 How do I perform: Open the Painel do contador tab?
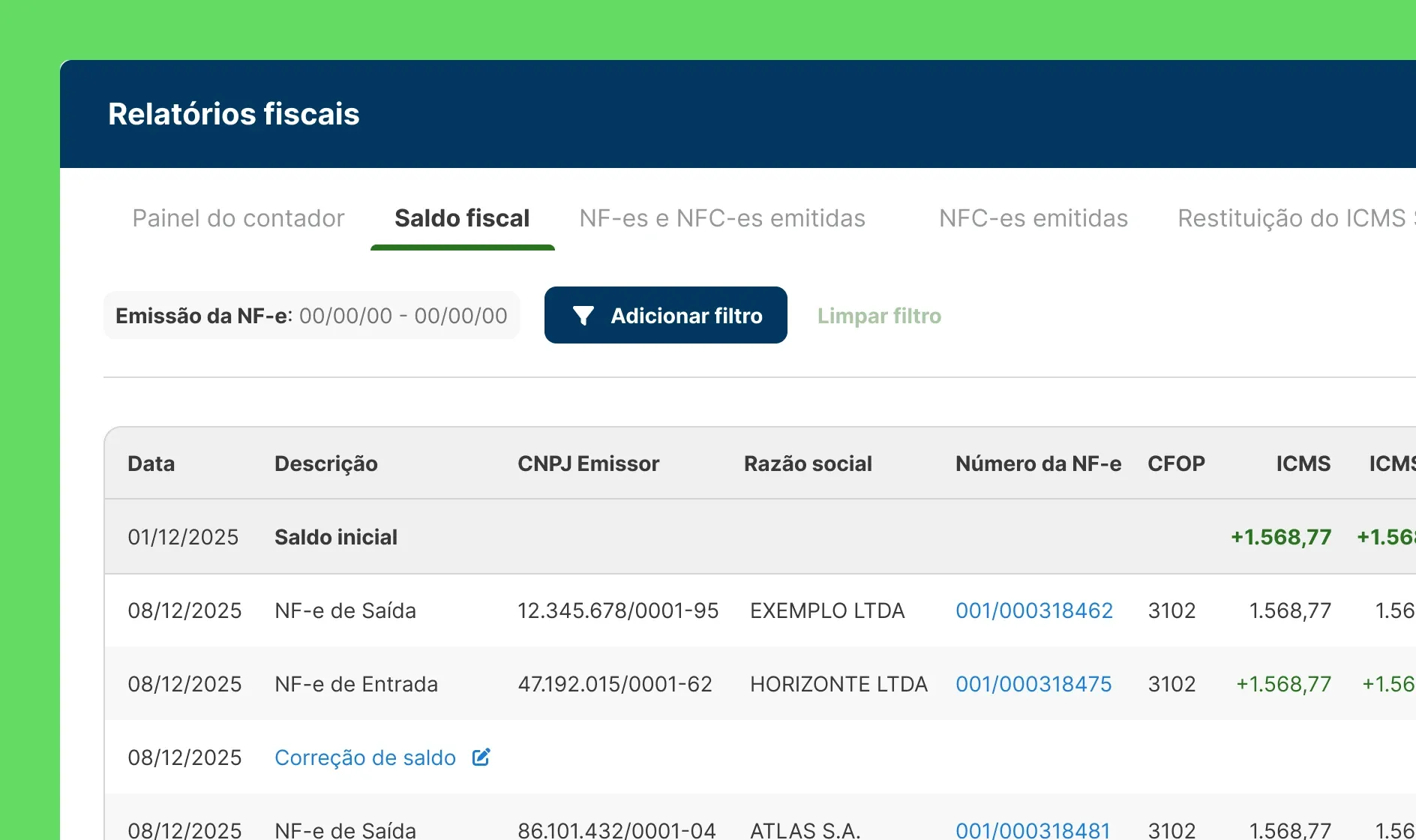click(238, 218)
